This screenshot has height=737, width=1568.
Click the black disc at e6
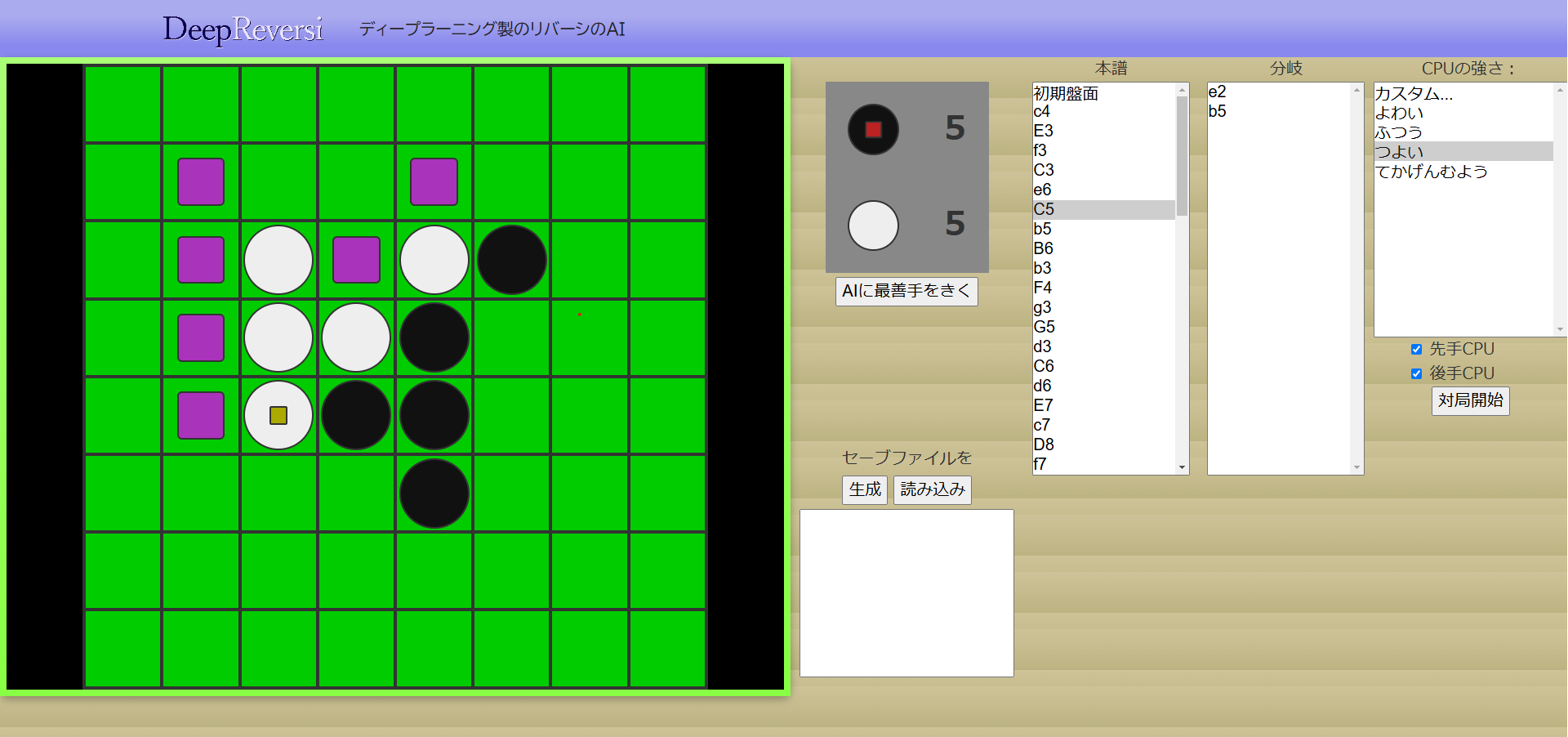434,494
